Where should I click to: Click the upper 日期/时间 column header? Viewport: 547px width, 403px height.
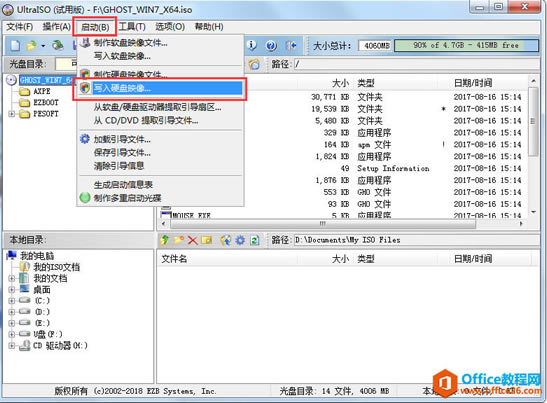[473, 83]
